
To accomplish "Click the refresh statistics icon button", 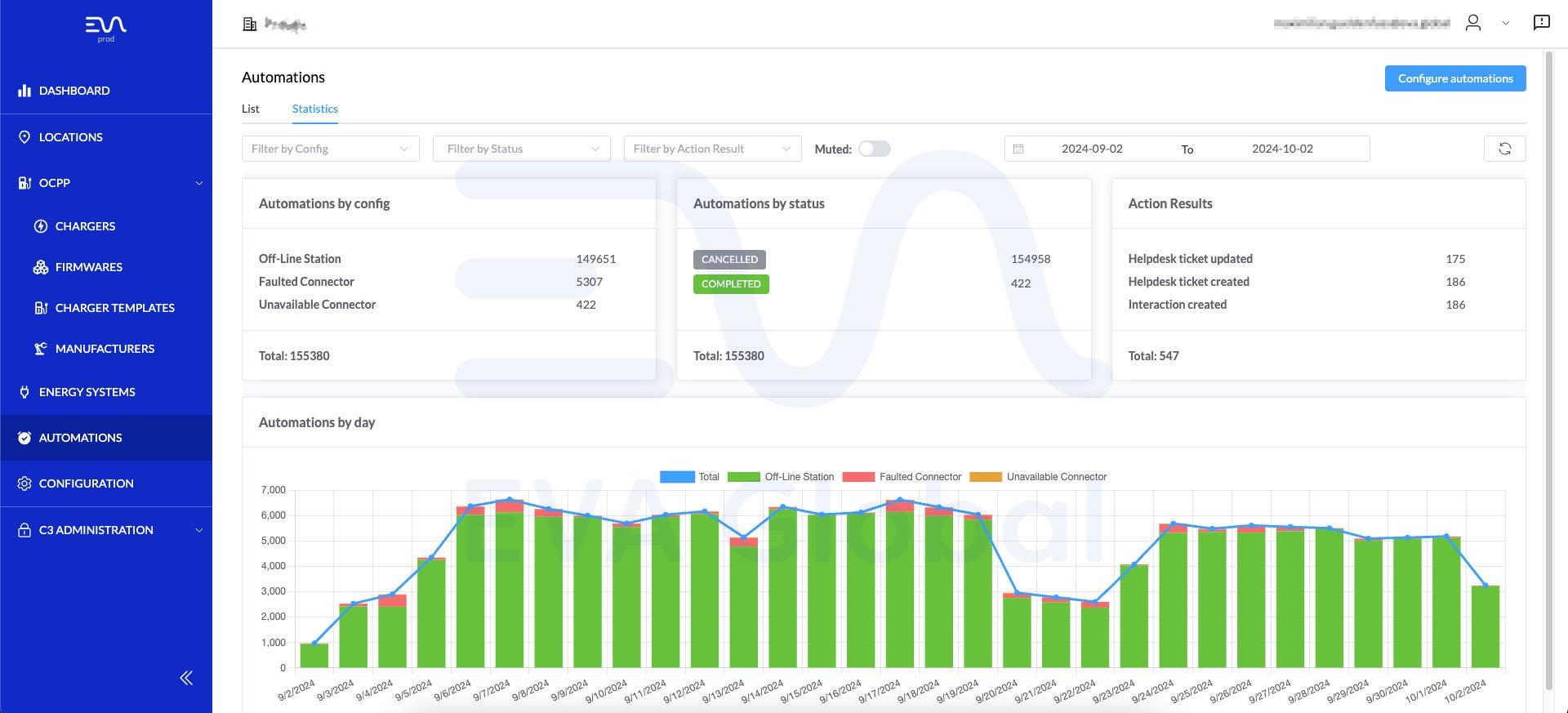I will tap(1504, 149).
